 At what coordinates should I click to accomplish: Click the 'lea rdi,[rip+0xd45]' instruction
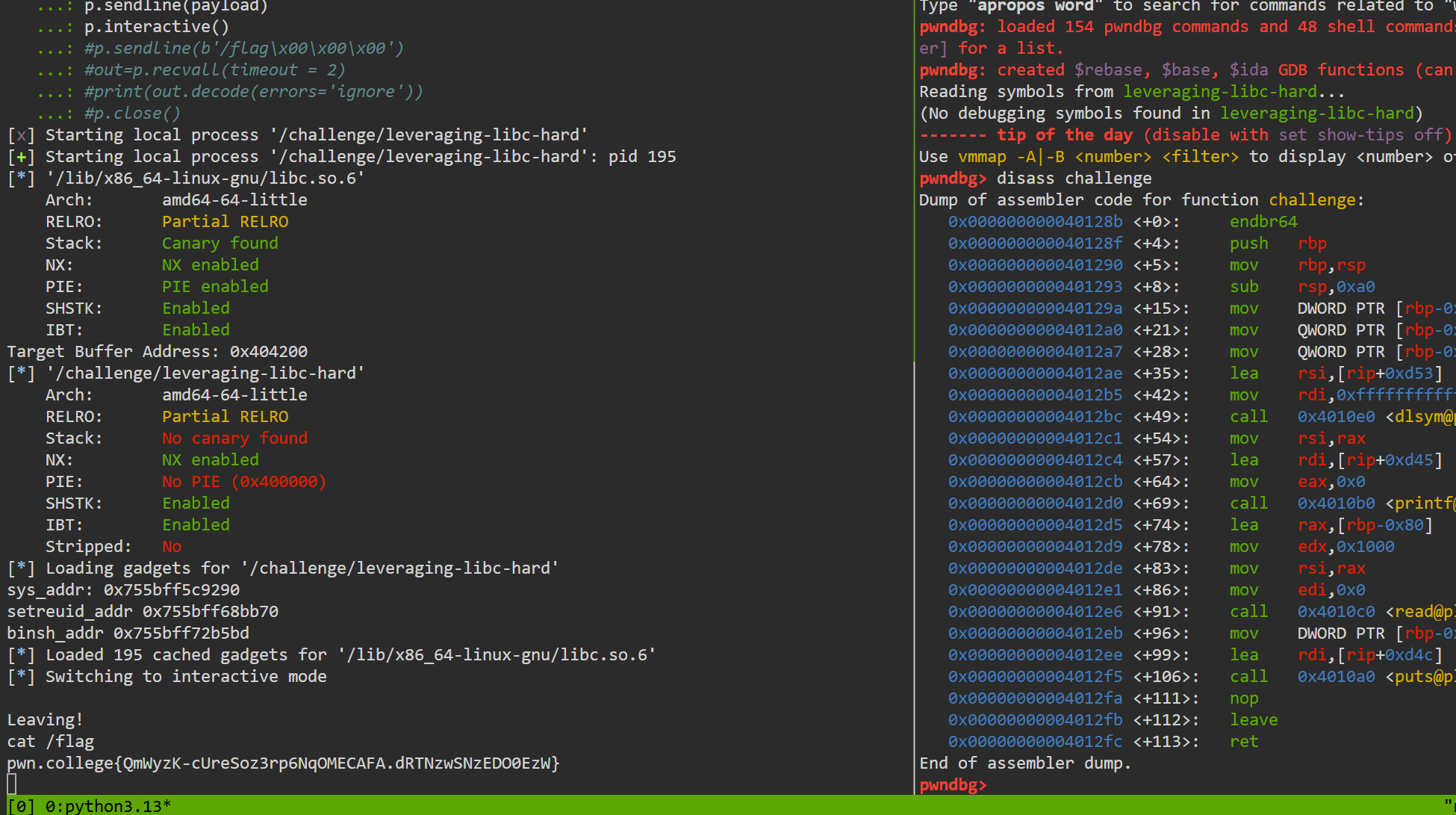(1337, 460)
